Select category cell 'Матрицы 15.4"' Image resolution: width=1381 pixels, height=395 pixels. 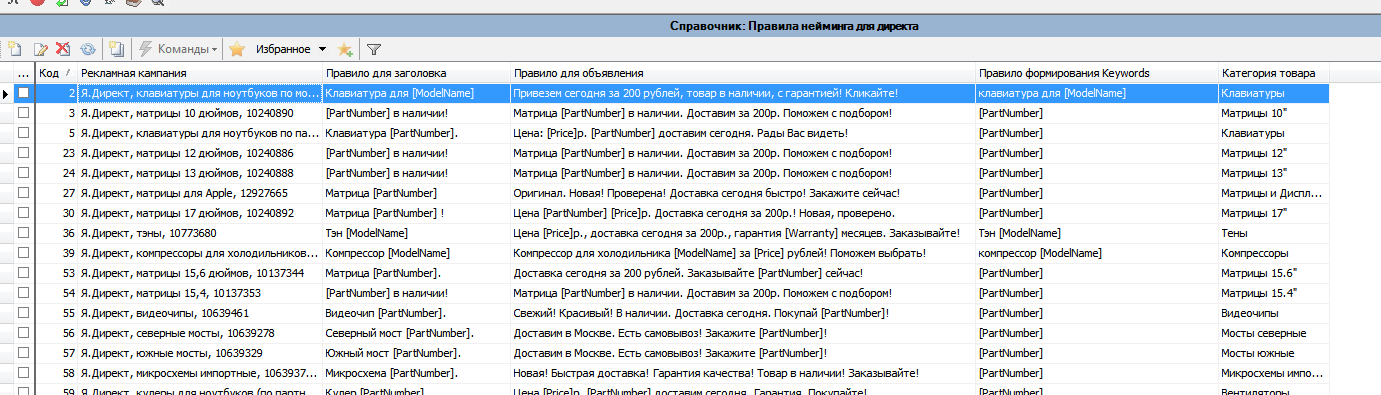1273,293
